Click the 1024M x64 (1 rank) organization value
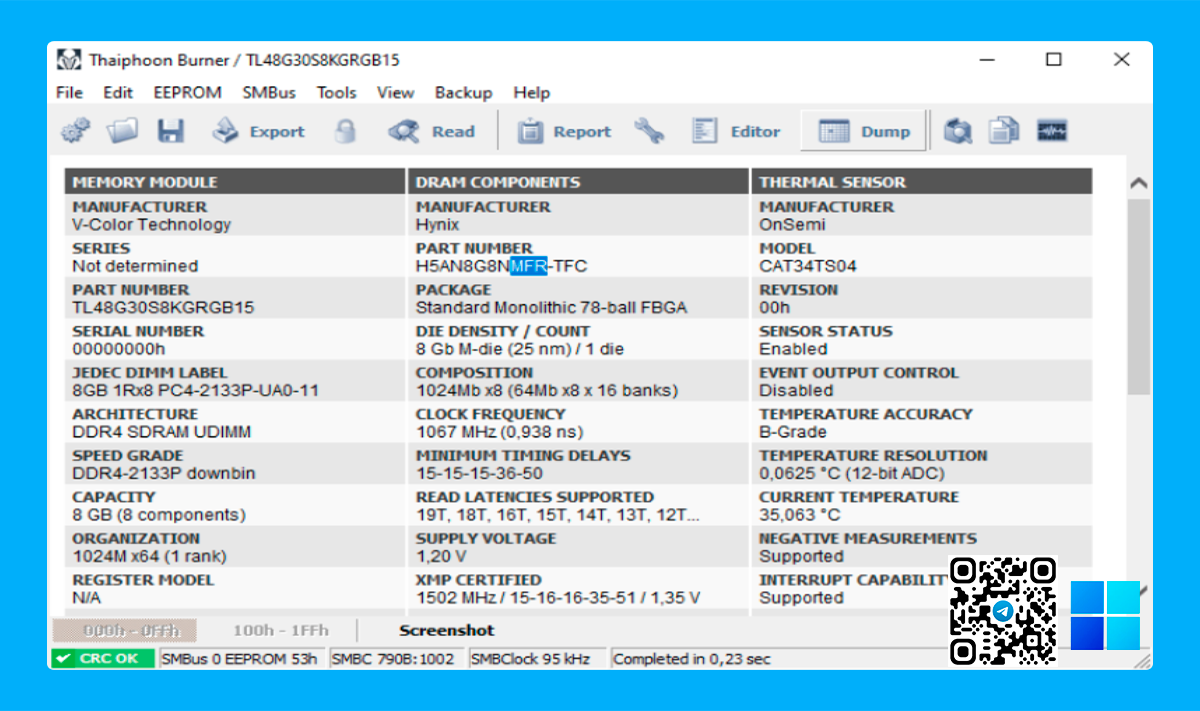 click(x=149, y=556)
